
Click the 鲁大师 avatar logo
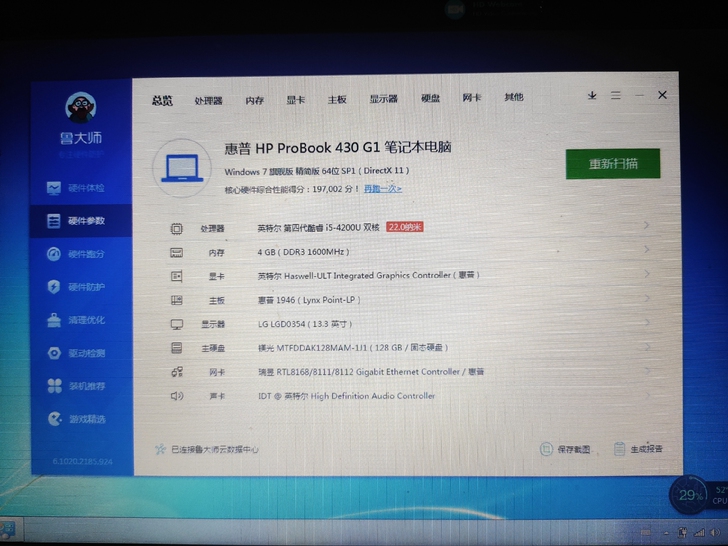coord(81,107)
